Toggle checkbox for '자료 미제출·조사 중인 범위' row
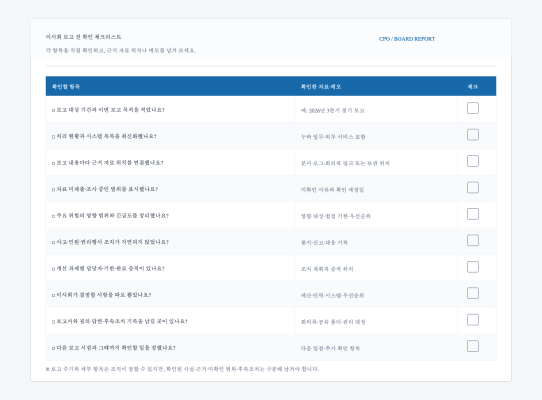This screenshot has width=542, height=400. (473, 188)
